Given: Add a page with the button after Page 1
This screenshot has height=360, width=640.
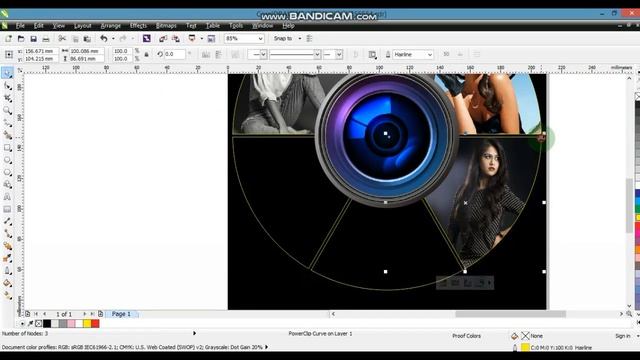Looking at the screenshot, I should pos(100,314).
